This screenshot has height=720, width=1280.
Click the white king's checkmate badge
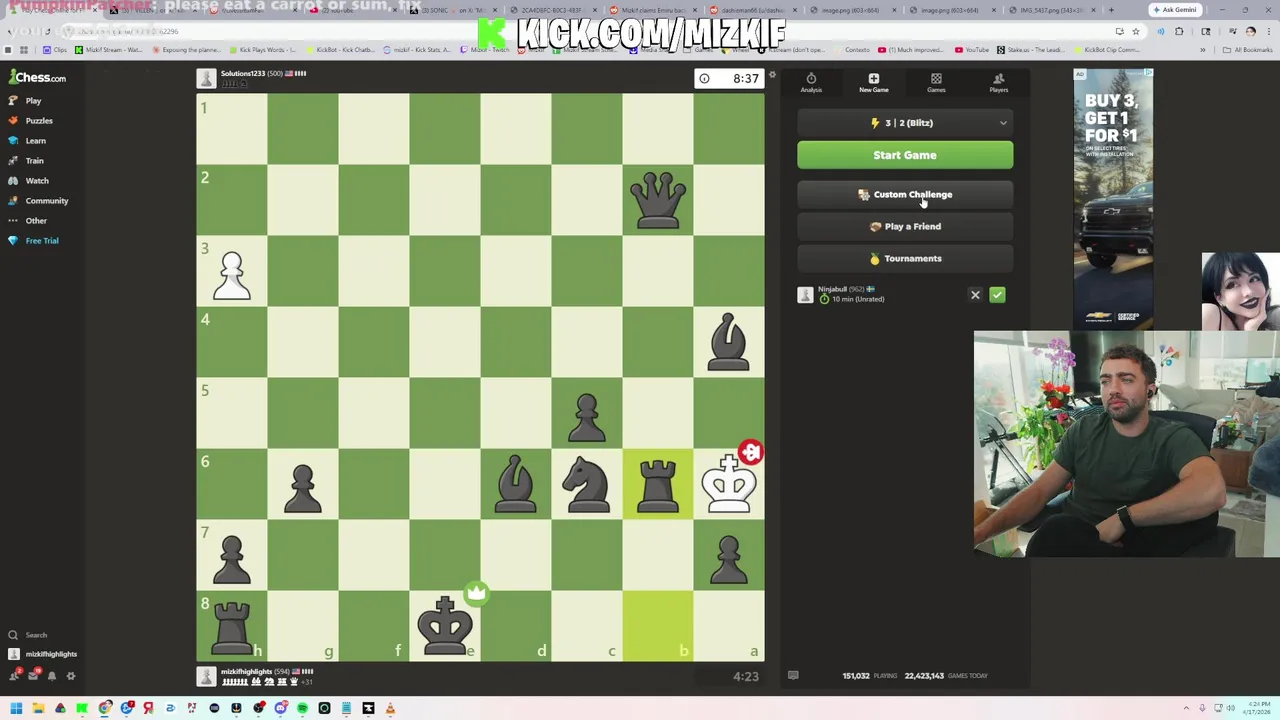pyautogui.click(x=751, y=452)
